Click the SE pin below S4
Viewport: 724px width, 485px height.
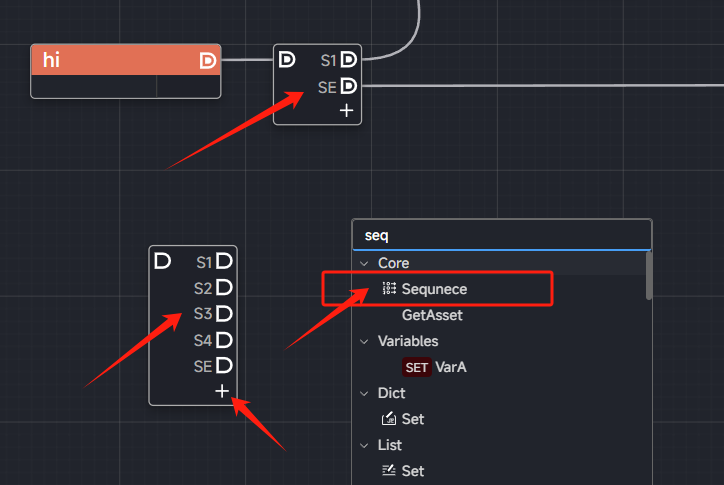click(224, 366)
